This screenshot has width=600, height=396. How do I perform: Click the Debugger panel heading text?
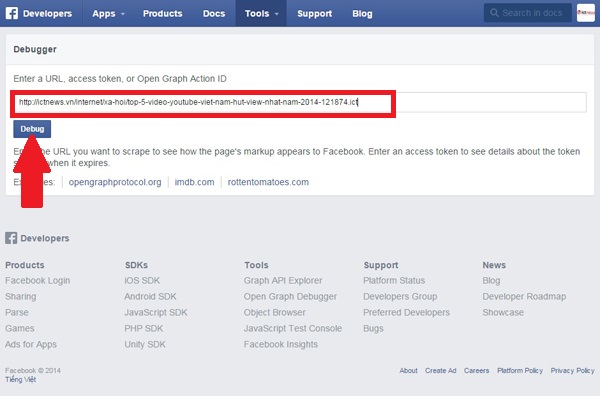[x=35, y=49]
